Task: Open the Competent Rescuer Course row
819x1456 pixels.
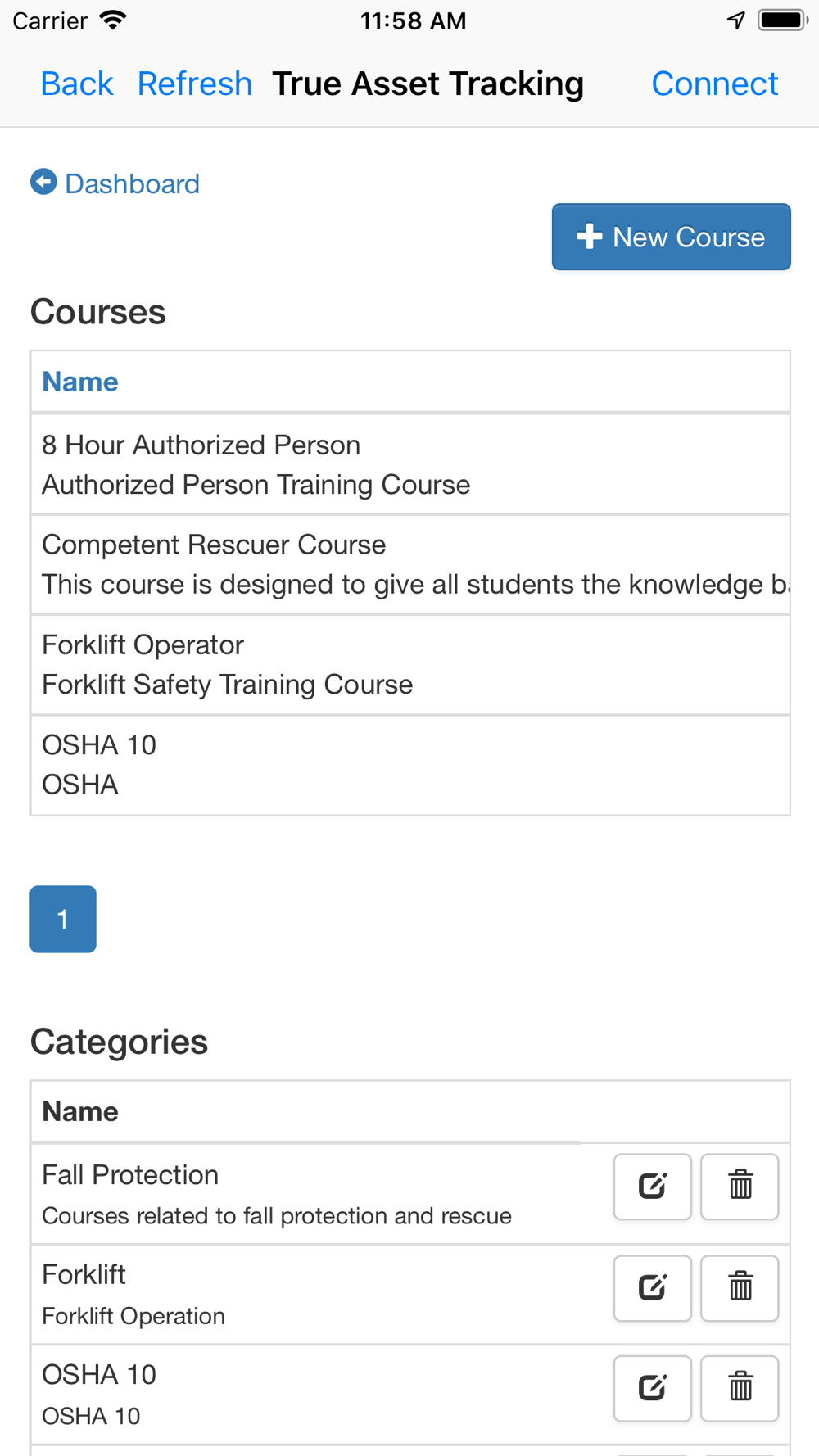Action: point(410,565)
